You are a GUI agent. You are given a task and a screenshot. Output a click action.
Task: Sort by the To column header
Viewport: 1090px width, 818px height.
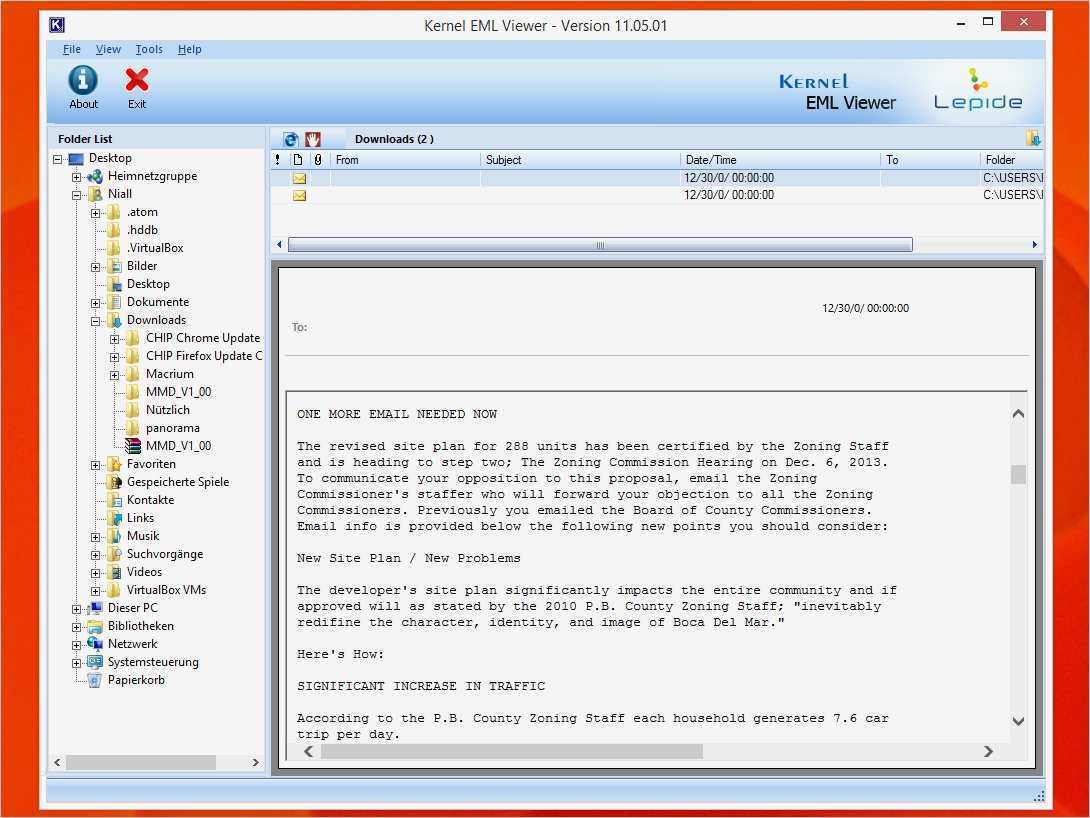(x=930, y=160)
